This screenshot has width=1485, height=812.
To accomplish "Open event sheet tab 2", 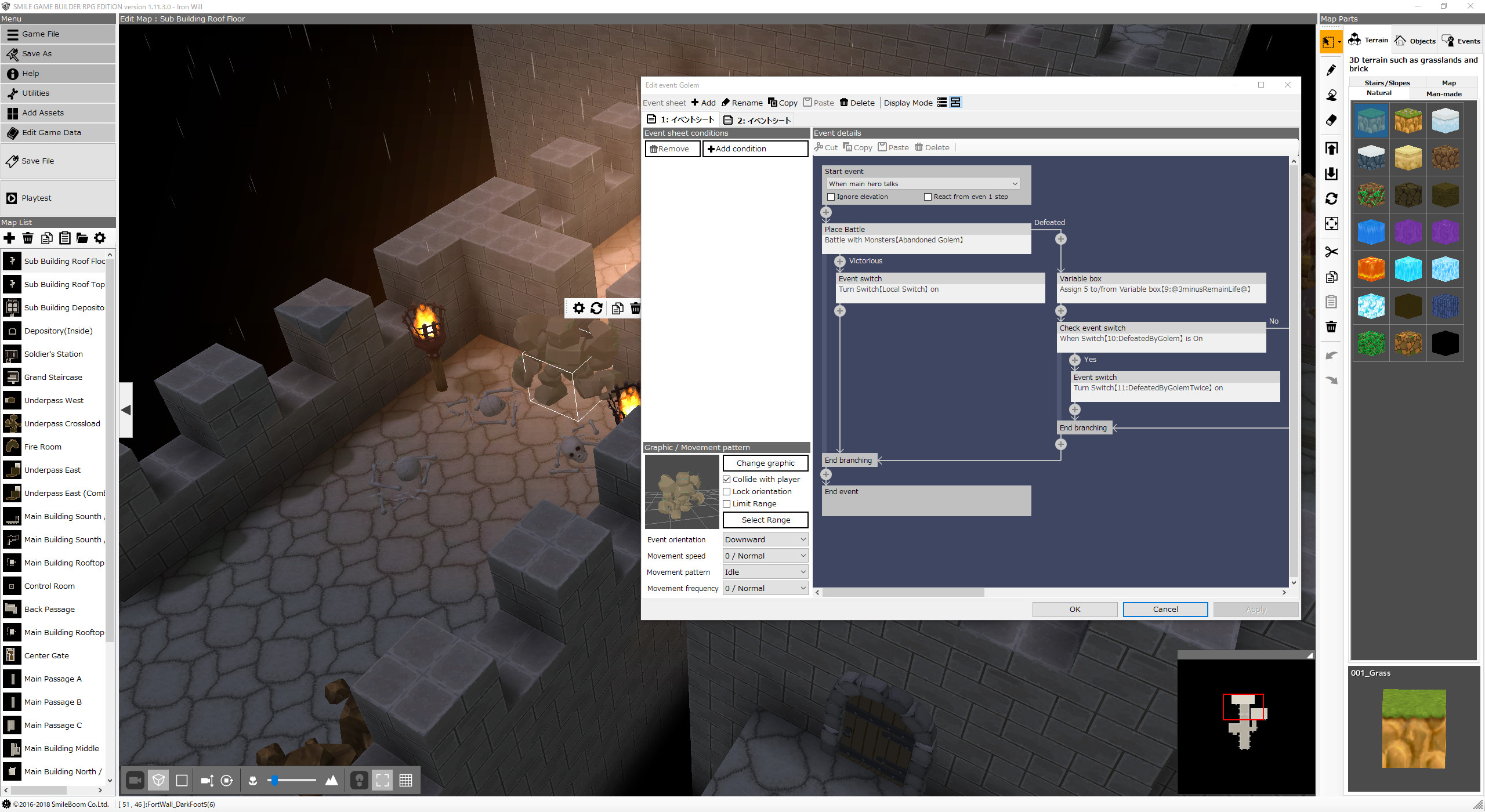I will (x=757, y=119).
